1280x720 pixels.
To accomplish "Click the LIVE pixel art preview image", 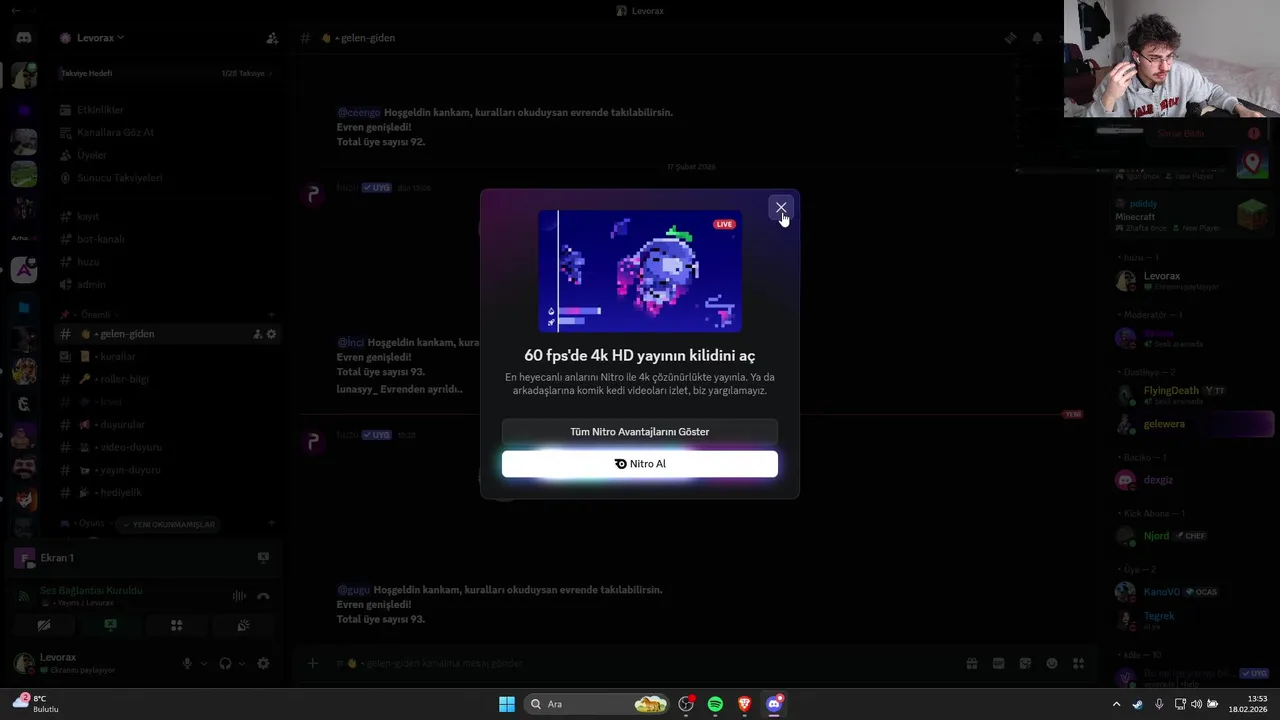I will pyautogui.click(x=640, y=271).
